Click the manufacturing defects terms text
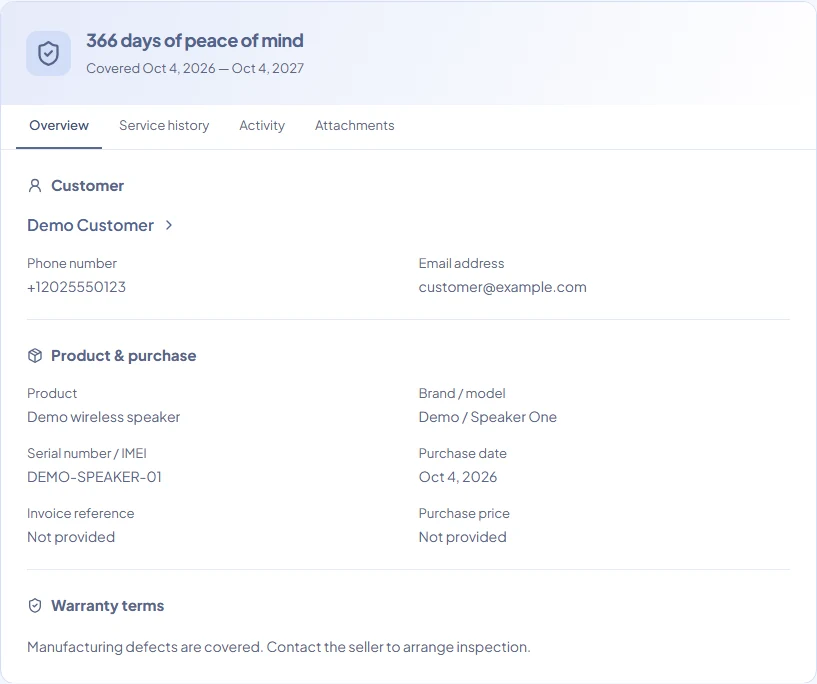The image size is (817, 684). [x=279, y=647]
